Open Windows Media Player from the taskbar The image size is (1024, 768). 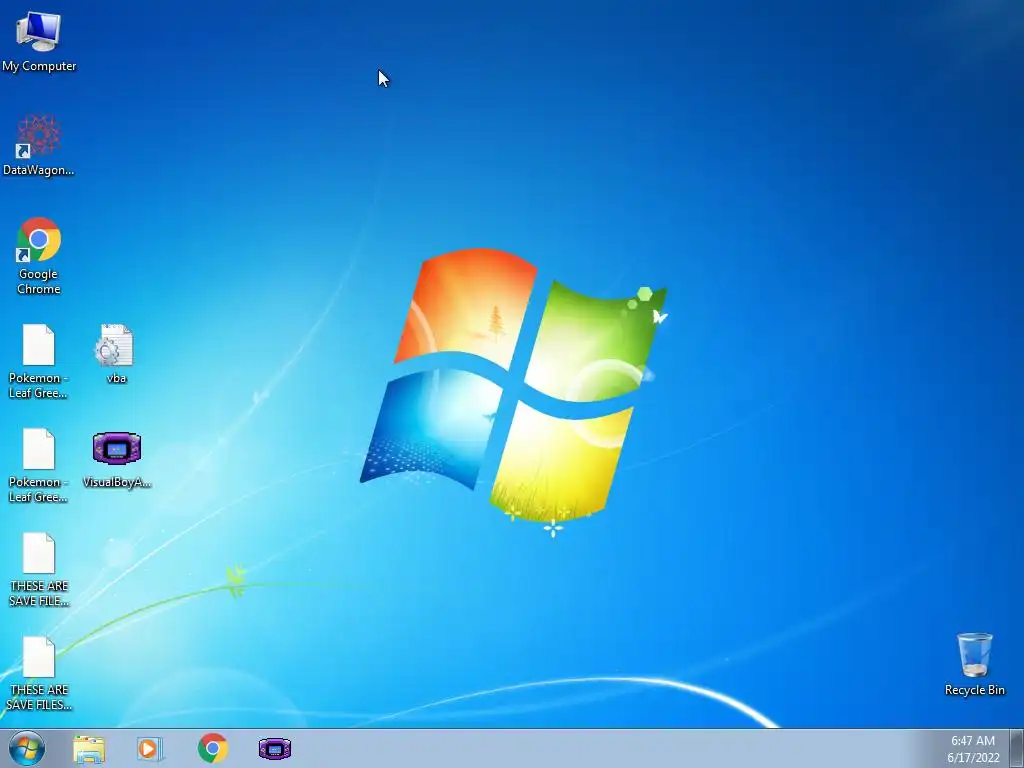tap(150, 748)
